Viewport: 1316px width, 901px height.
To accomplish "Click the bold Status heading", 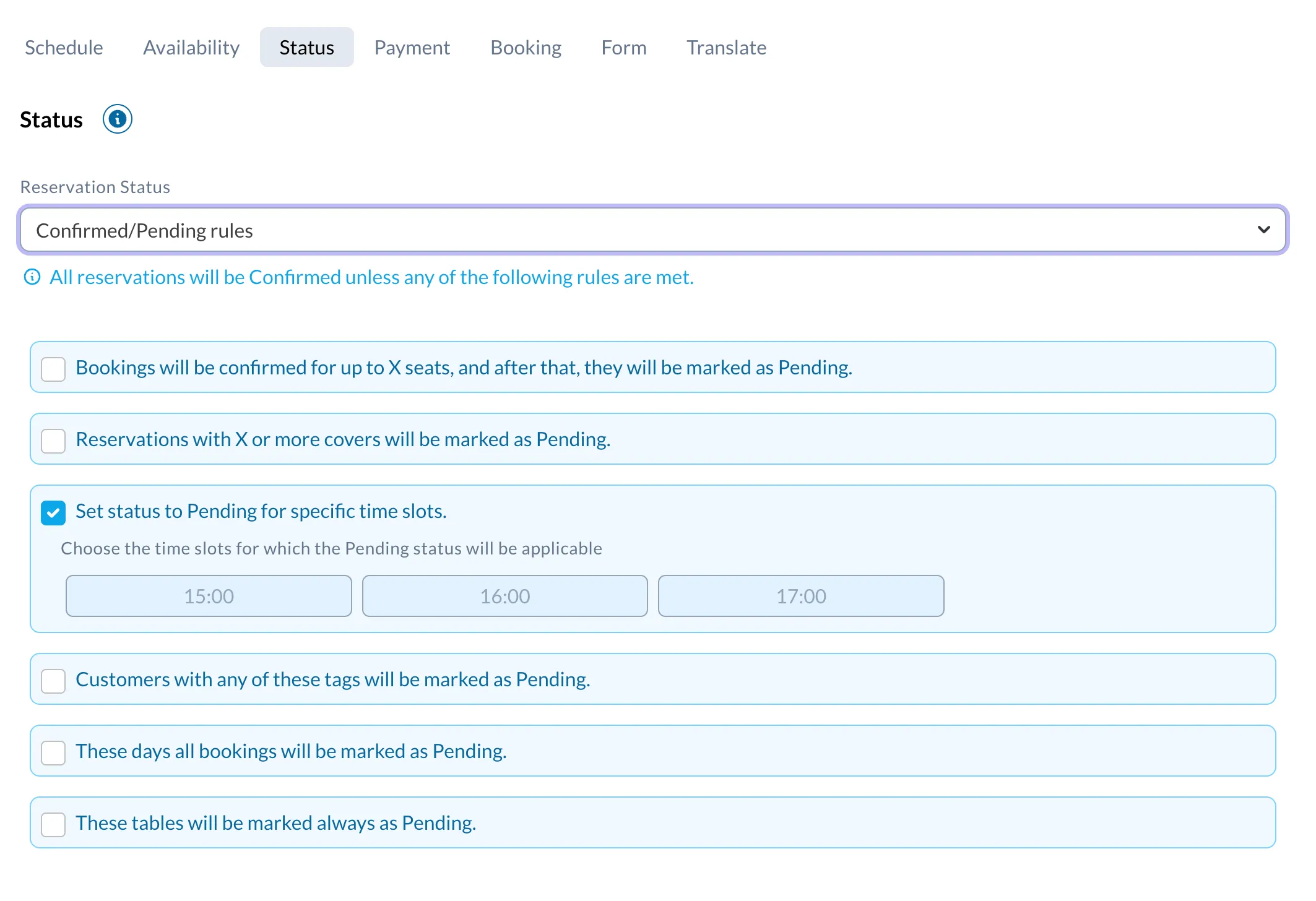I will click(51, 119).
